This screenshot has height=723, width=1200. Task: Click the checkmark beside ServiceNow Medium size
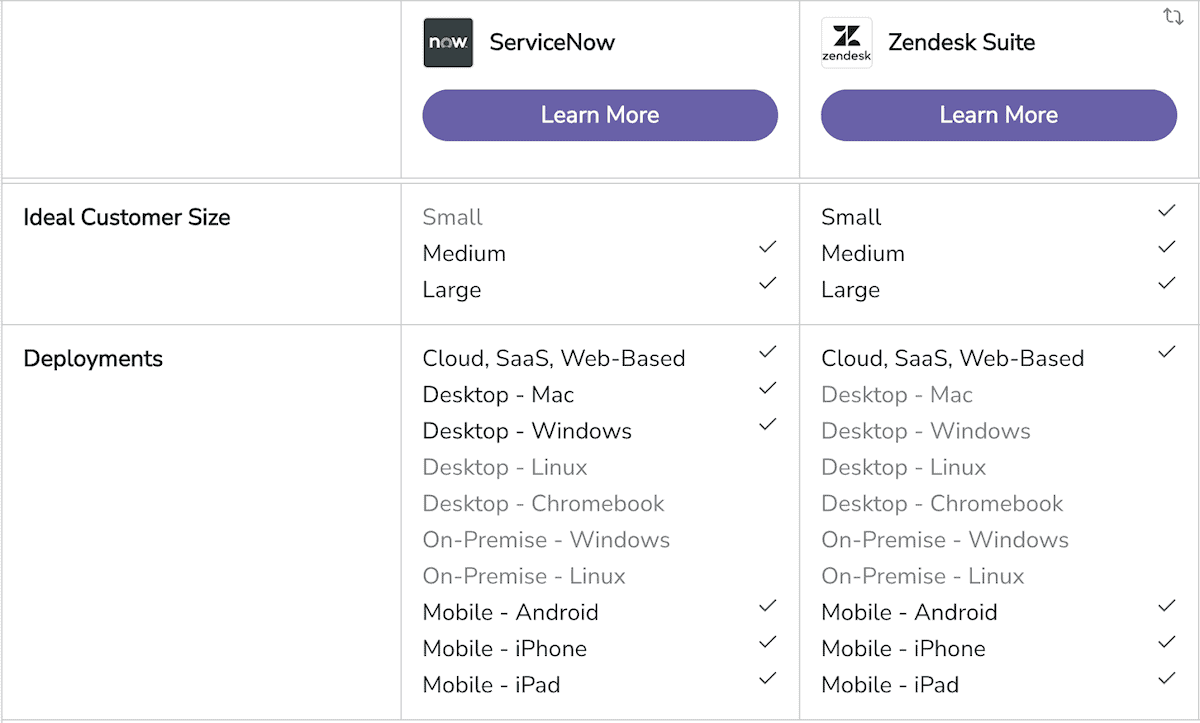[x=768, y=246]
